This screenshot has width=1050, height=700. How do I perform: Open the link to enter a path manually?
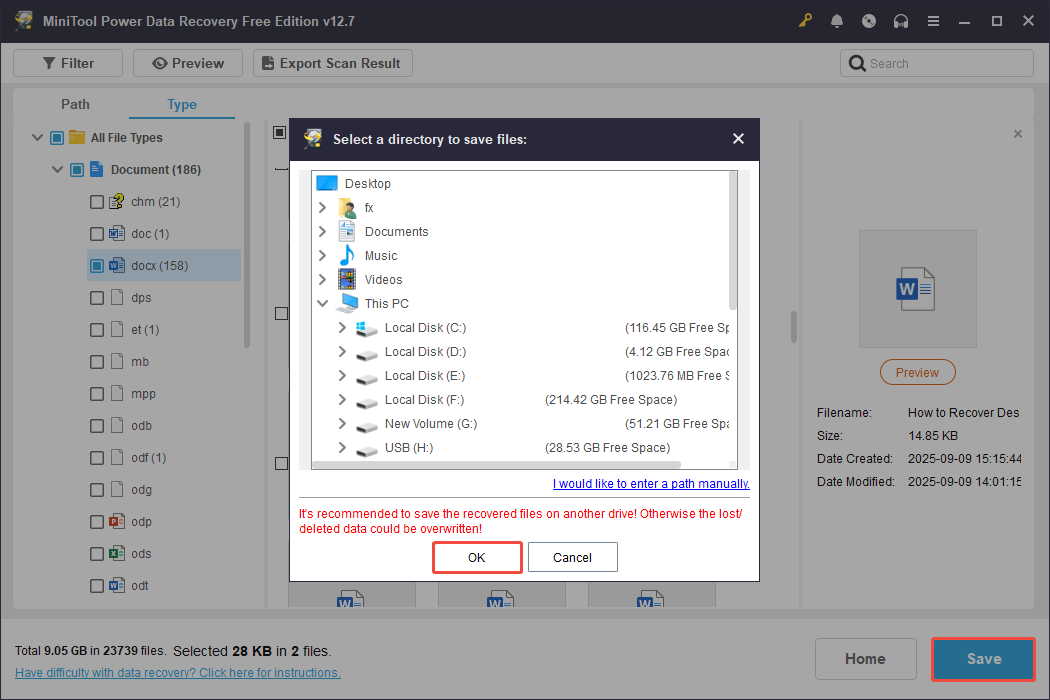coord(650,483)
